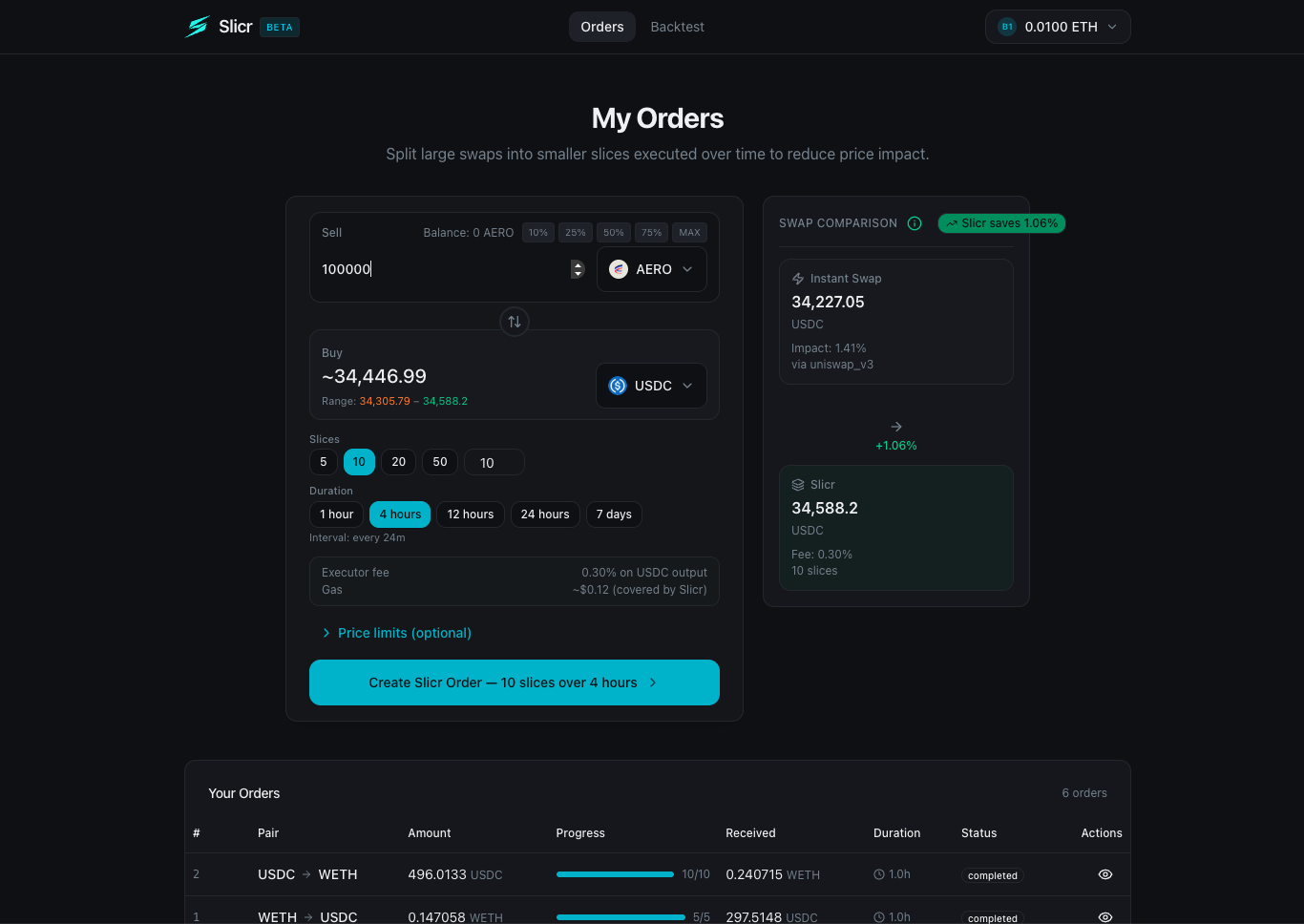Click the '6 orders' count text
The width and height of the screenshot is (1304, 924).
[1084, 793]
